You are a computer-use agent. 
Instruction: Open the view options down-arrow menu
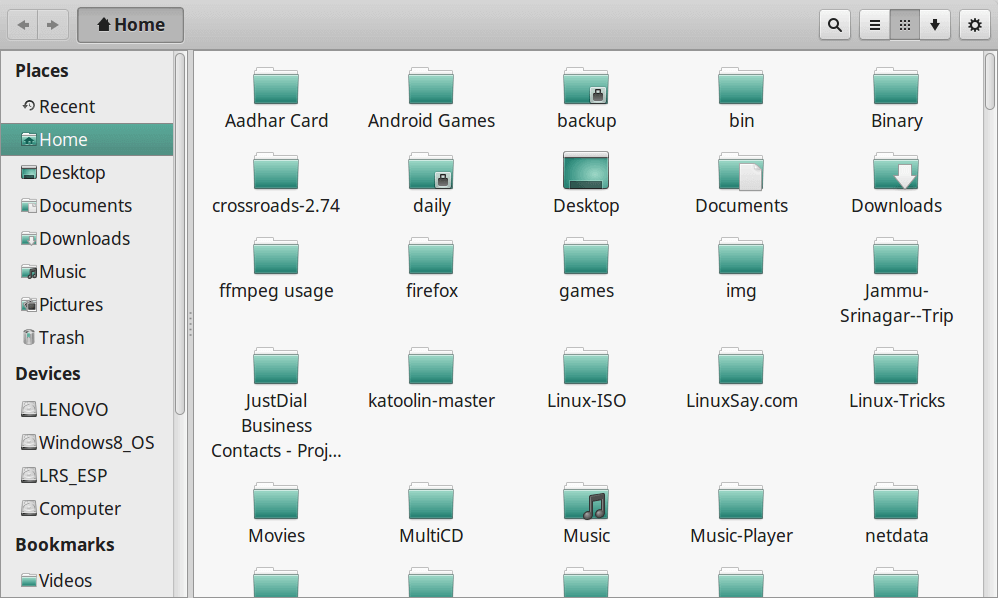point(934,25)
